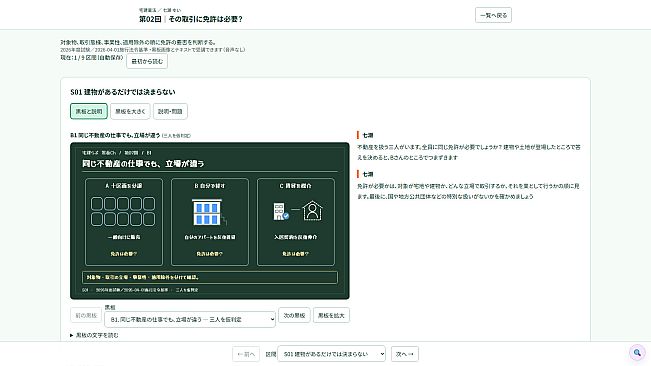Click the blackboard heading 同じ不動産の仕事でも、立場が違う

143,164
